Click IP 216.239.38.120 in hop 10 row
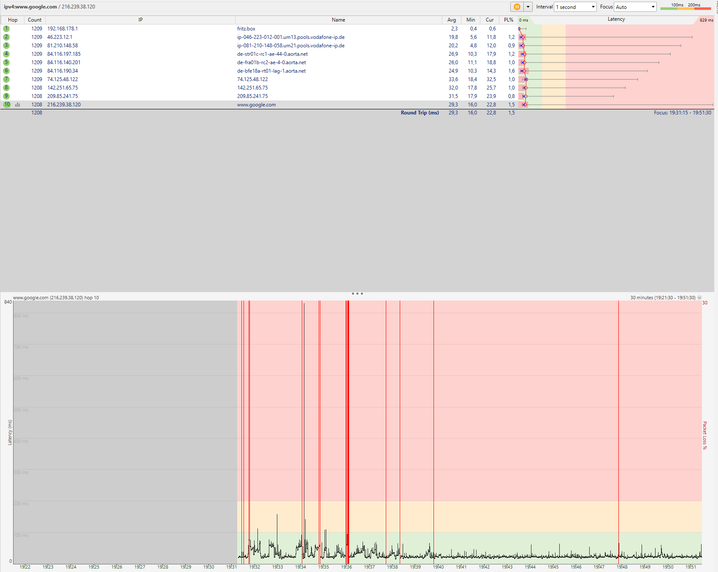 64,104
